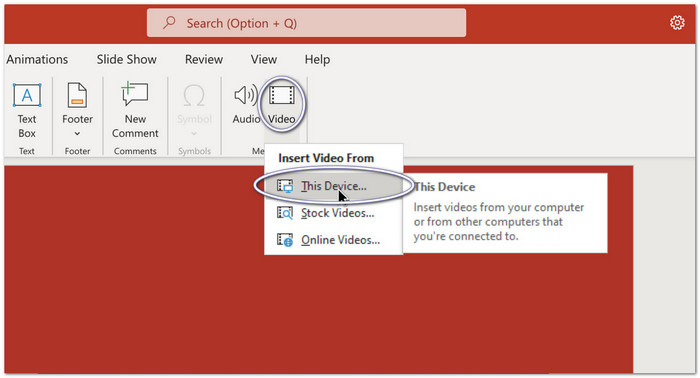The image size is (700, 378).
Task: Open settings gear icon
Action: pyautogui.click(x=677, y=23)
